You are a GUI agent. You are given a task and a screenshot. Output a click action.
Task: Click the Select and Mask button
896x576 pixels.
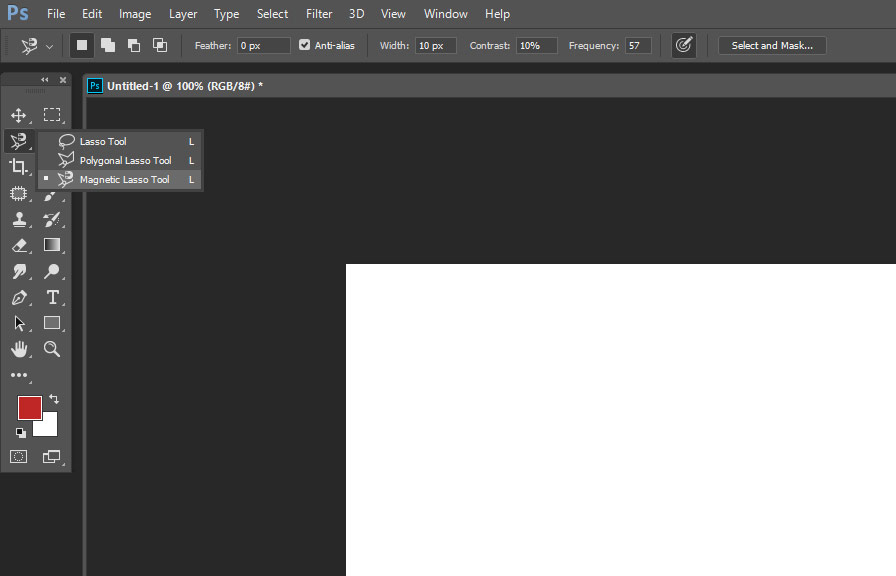coord(771,45)
